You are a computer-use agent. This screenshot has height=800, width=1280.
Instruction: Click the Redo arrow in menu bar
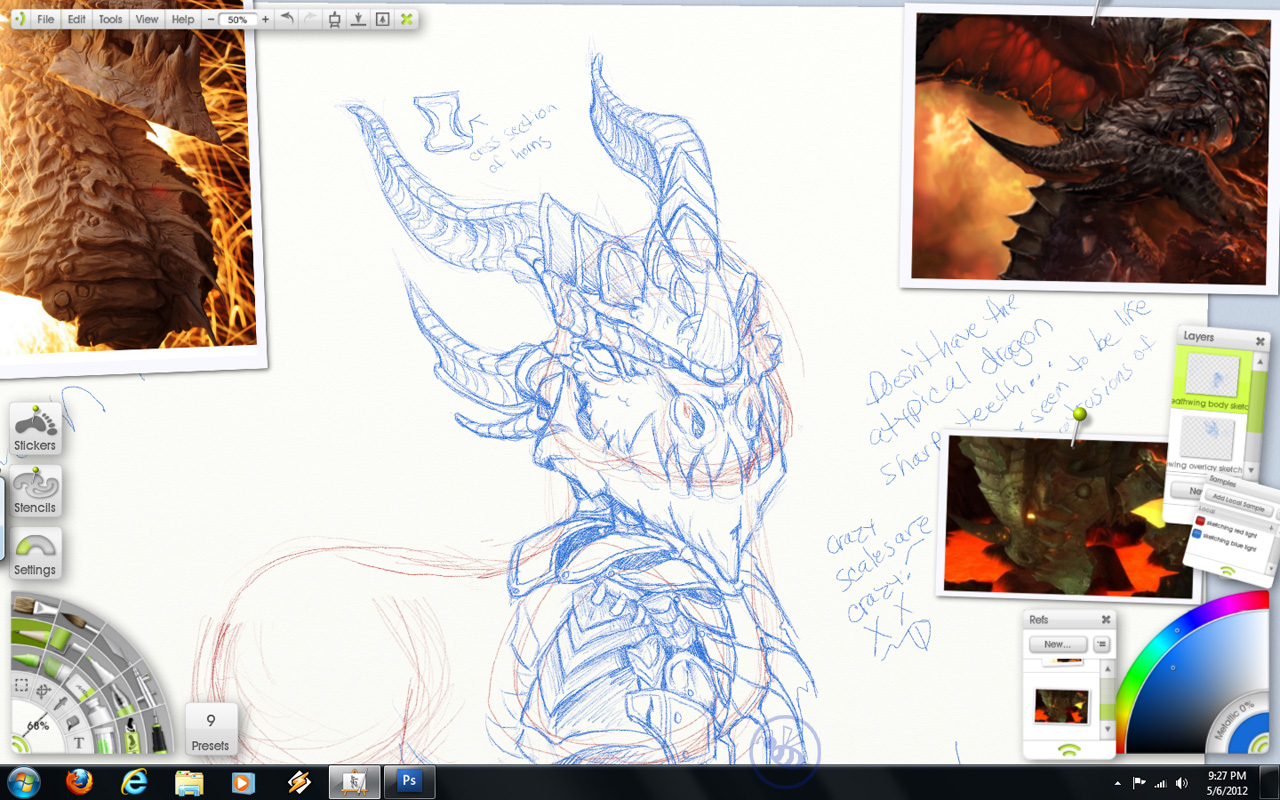[311, 19]
